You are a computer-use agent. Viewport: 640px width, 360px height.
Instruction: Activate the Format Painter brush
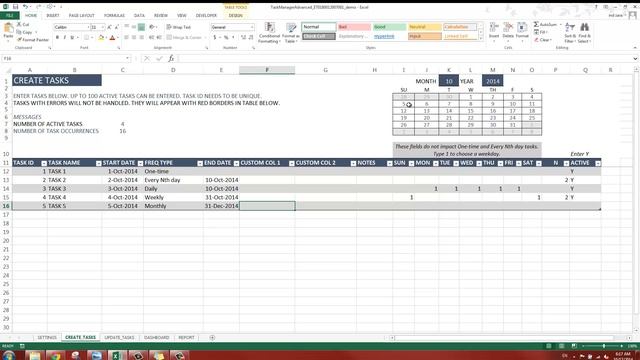pos(33,40)
